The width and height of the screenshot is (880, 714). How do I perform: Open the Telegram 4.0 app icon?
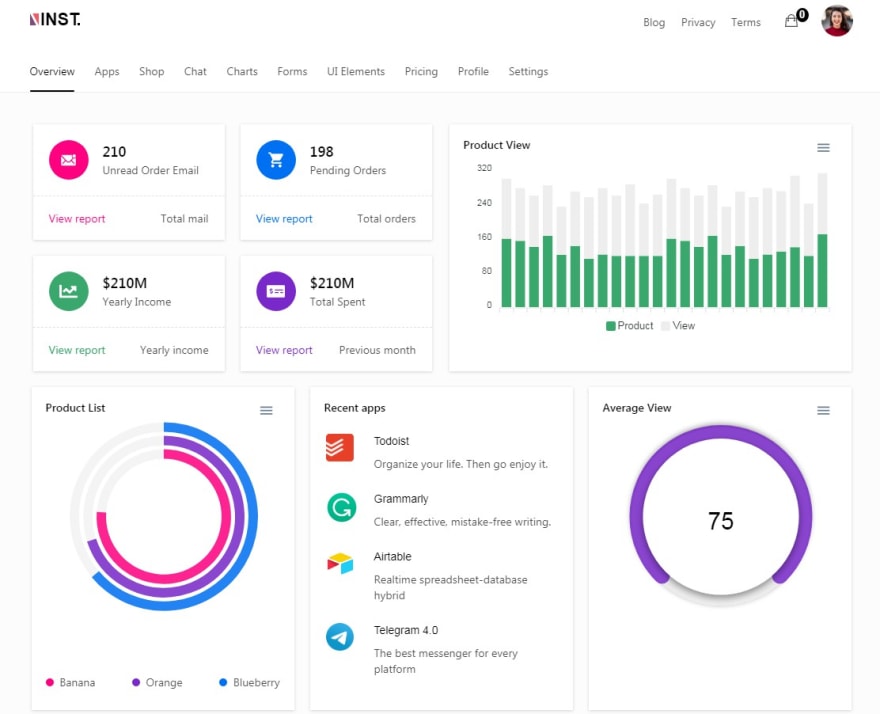(x=340, y=637)
